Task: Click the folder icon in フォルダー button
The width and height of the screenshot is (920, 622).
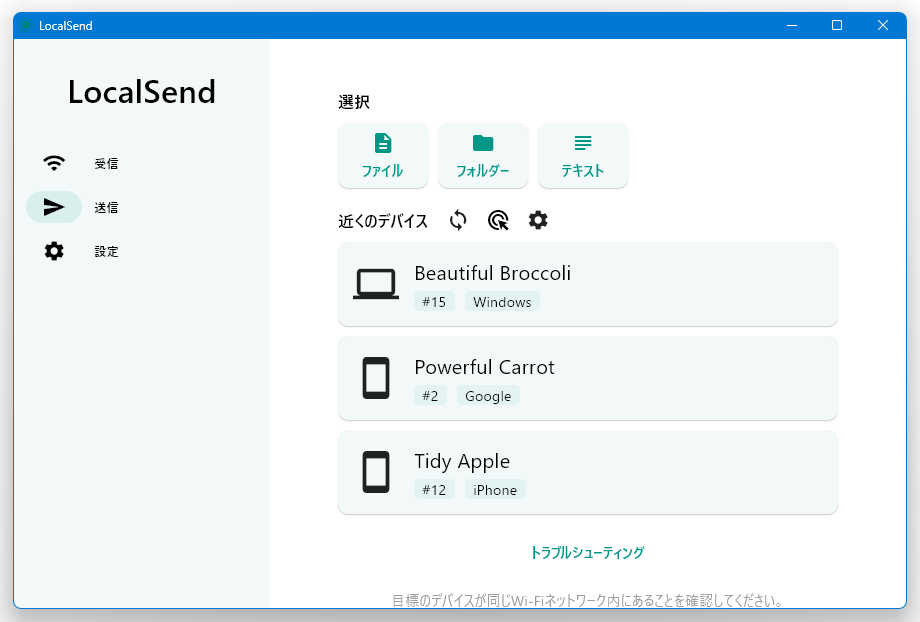Action: point(483,143)
